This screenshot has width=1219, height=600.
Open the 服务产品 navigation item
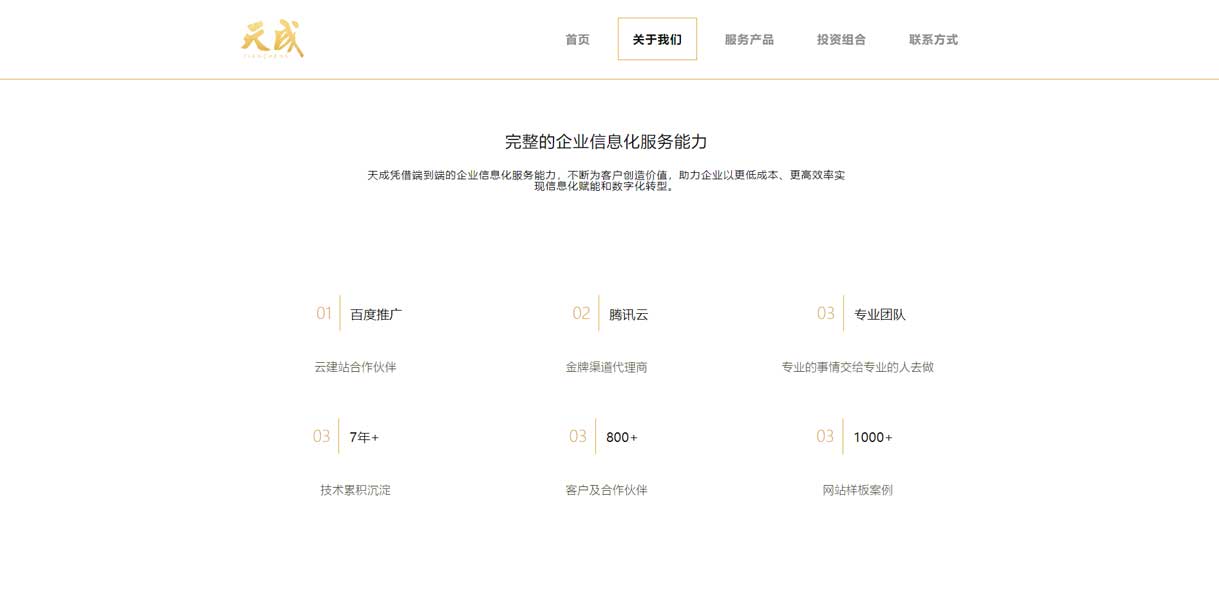[x=749, y=38]
